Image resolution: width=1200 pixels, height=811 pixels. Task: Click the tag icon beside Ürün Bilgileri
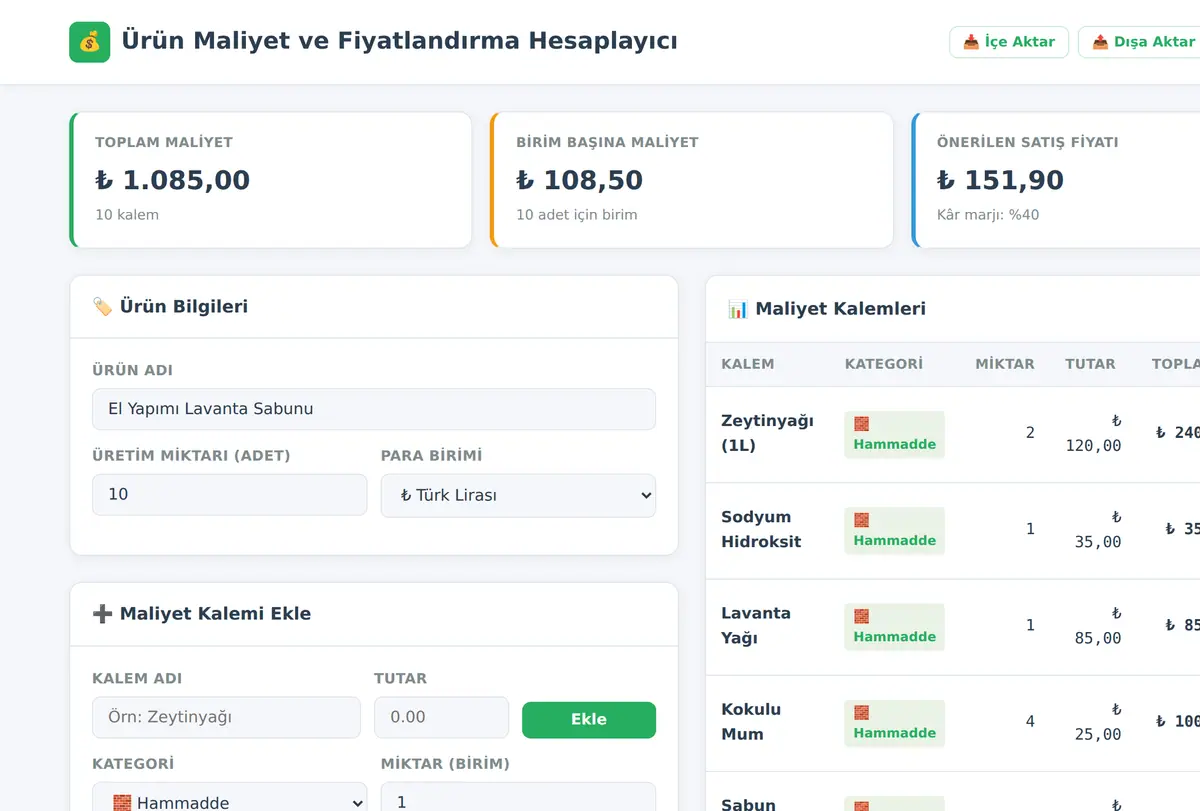point(102,307)
